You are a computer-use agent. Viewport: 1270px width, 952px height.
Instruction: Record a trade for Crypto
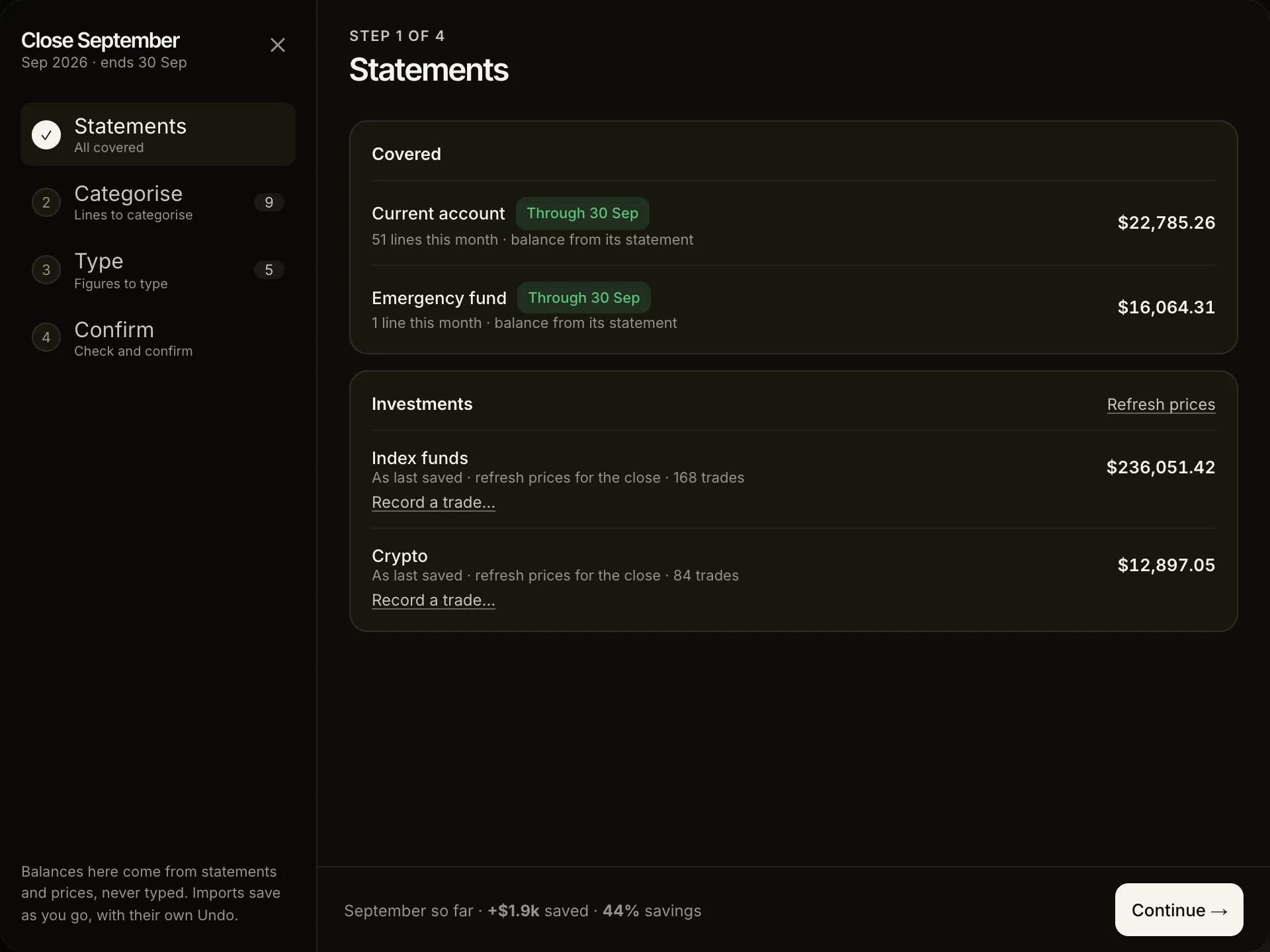(433, 600)
